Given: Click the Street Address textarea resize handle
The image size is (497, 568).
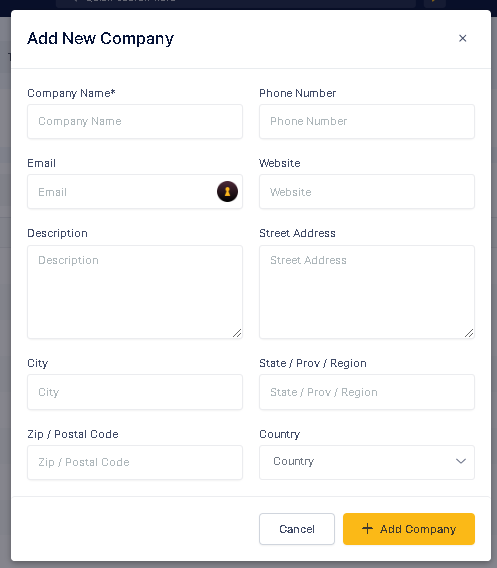Looking at the screenshot, I should 469,333.
